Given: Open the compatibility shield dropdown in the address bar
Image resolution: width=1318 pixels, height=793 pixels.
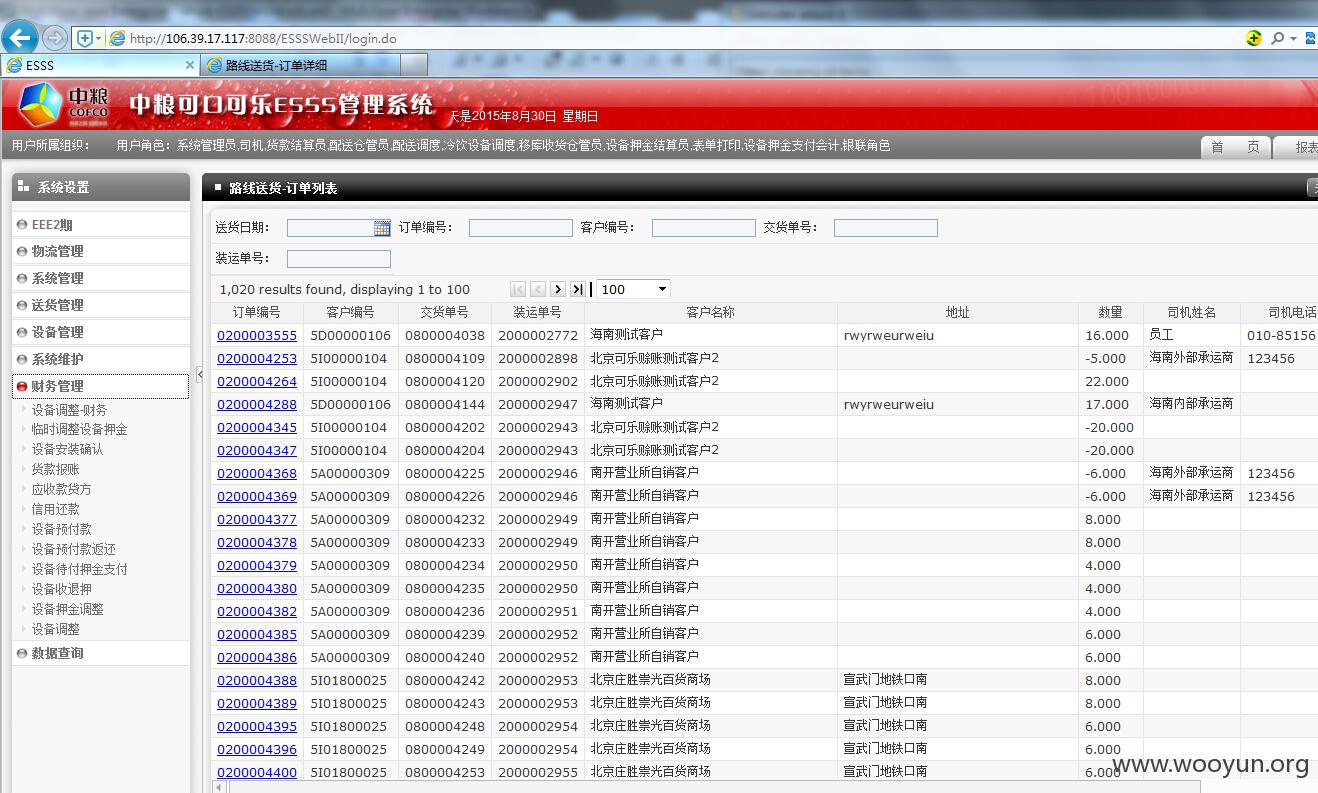Looking at the screenshot, I should point(89,38).
